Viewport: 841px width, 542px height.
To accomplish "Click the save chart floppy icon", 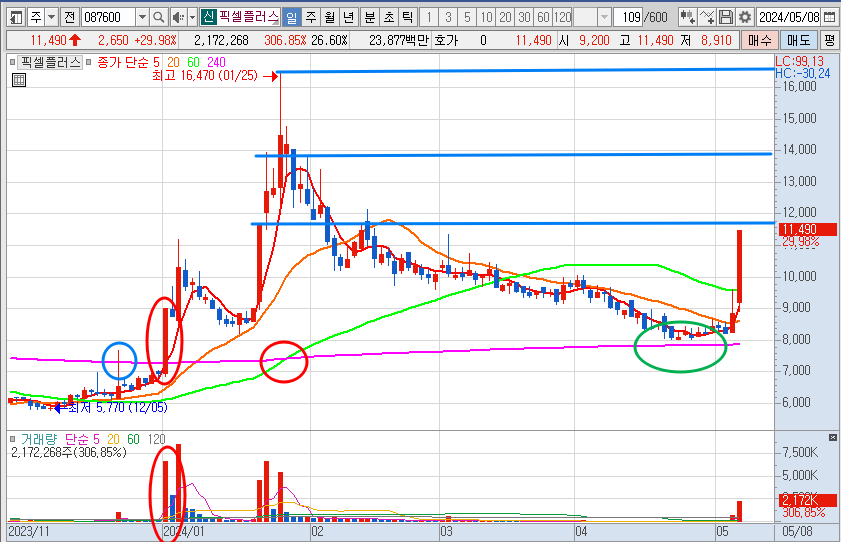I will (726, 18).
